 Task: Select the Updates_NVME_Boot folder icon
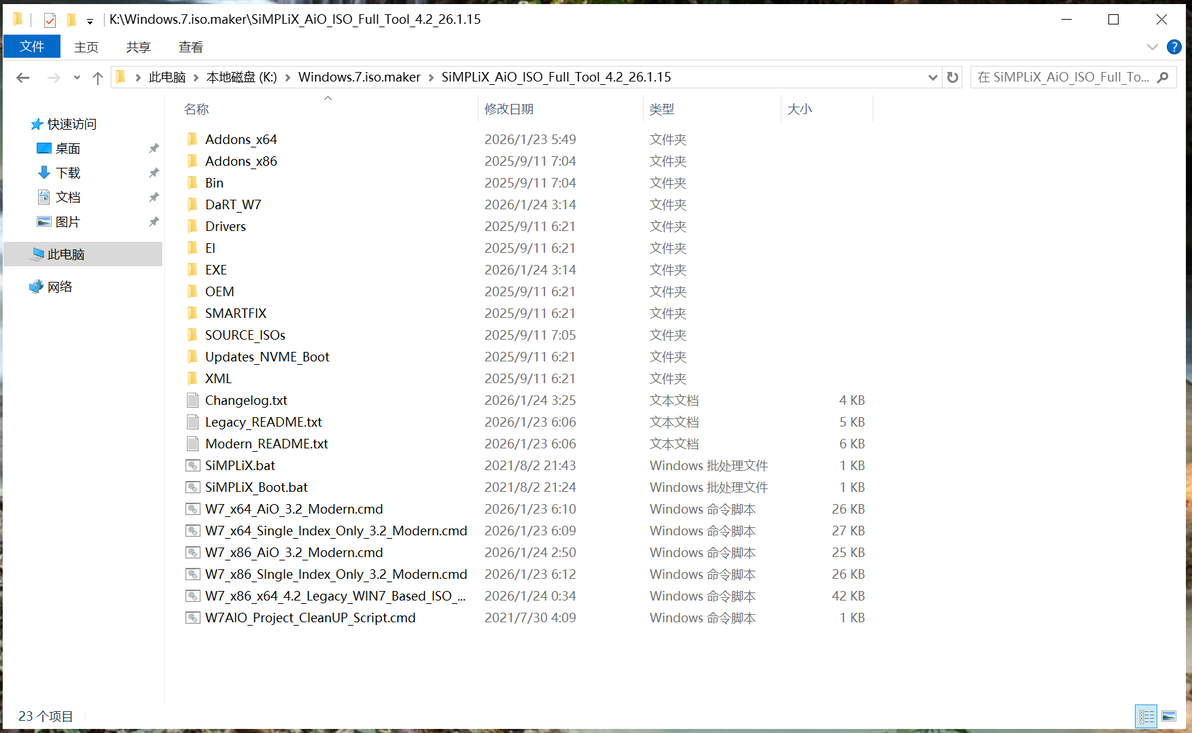click(192, 357)
